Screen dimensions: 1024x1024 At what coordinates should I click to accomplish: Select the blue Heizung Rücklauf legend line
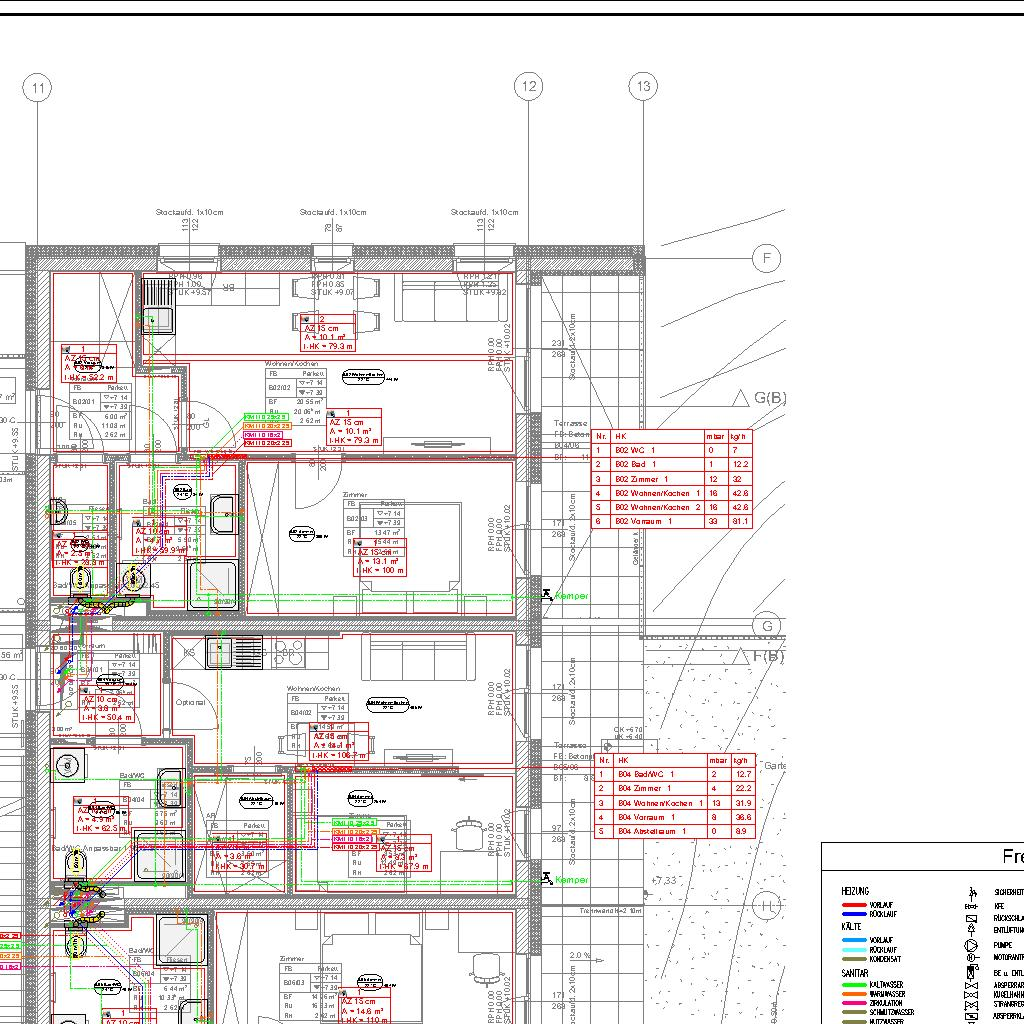tap(853, 914)
